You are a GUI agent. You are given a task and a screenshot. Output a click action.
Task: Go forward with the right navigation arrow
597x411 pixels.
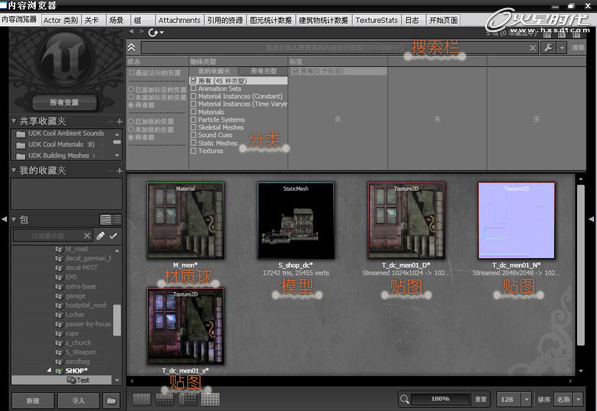click(x=142, y=32)
